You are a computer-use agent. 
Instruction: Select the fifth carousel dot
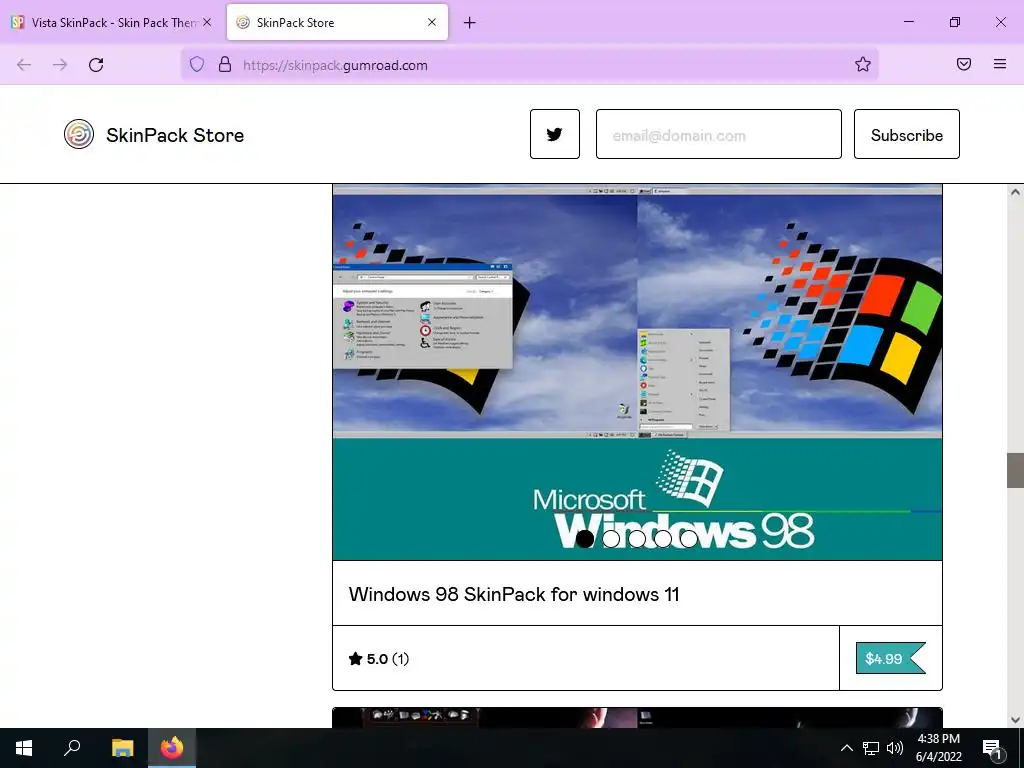coord(688,539)
